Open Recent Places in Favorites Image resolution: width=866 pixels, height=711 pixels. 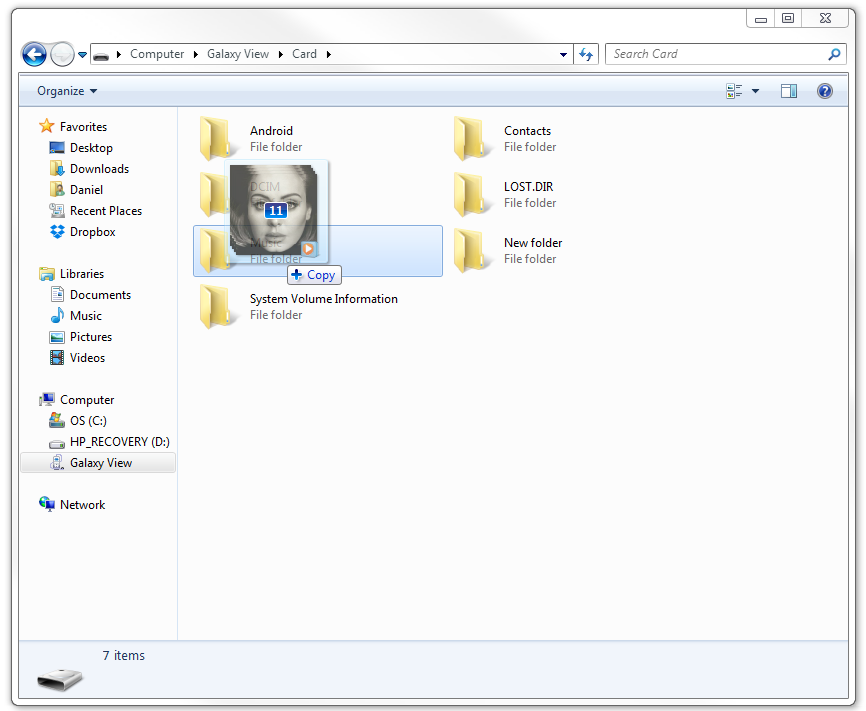(x=106, y=211)
